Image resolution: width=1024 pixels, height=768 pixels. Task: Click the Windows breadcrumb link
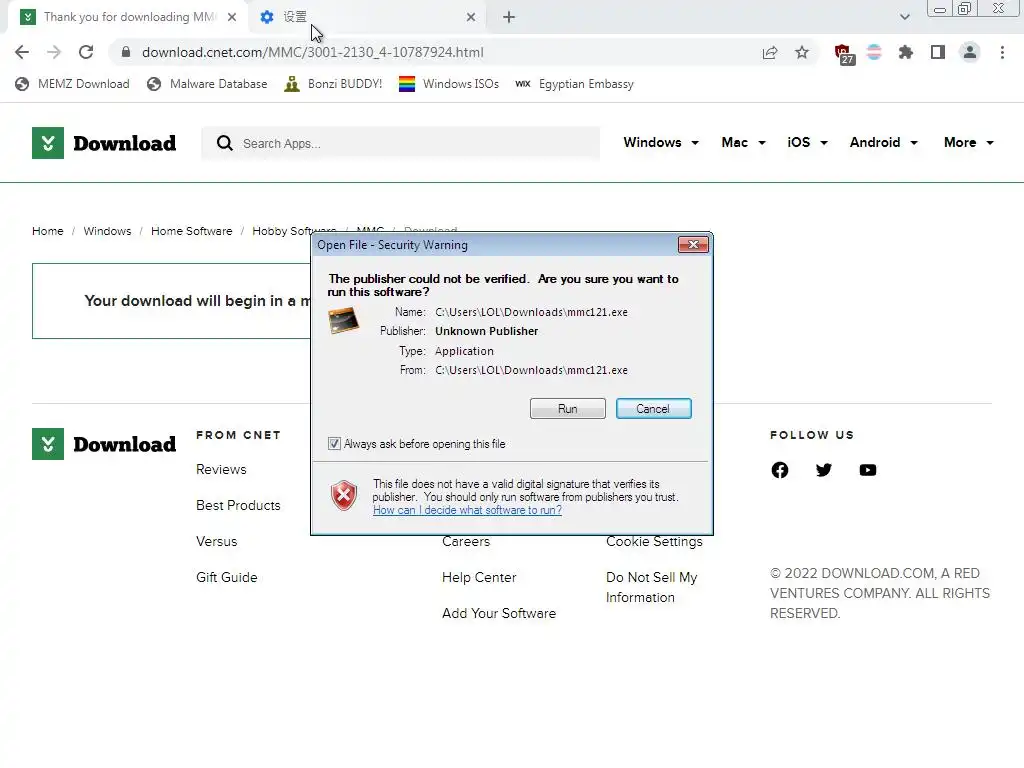(107, 231)
